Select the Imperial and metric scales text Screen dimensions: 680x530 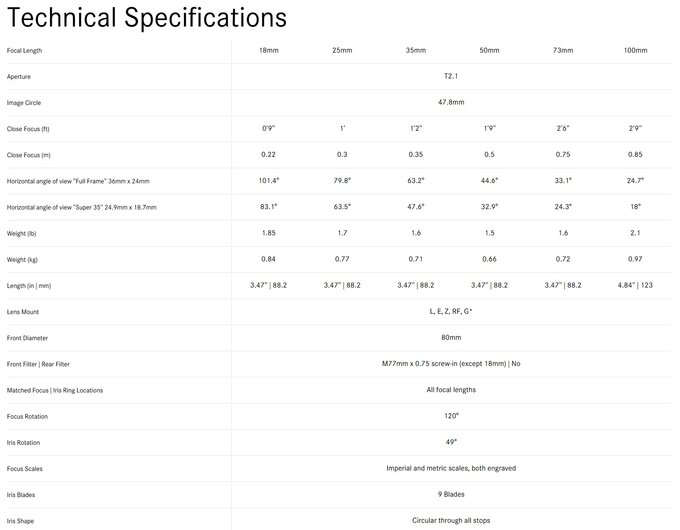[x=451, y=468]
